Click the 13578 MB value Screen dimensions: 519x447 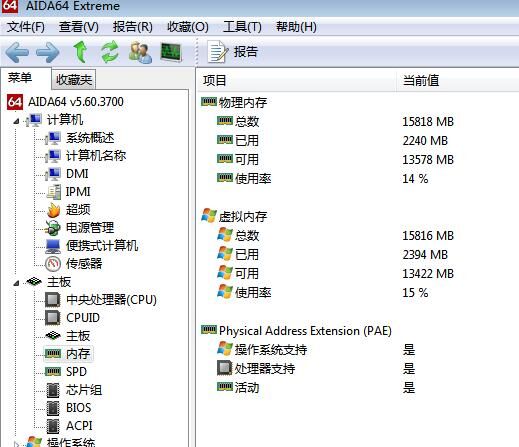(428, 160)
